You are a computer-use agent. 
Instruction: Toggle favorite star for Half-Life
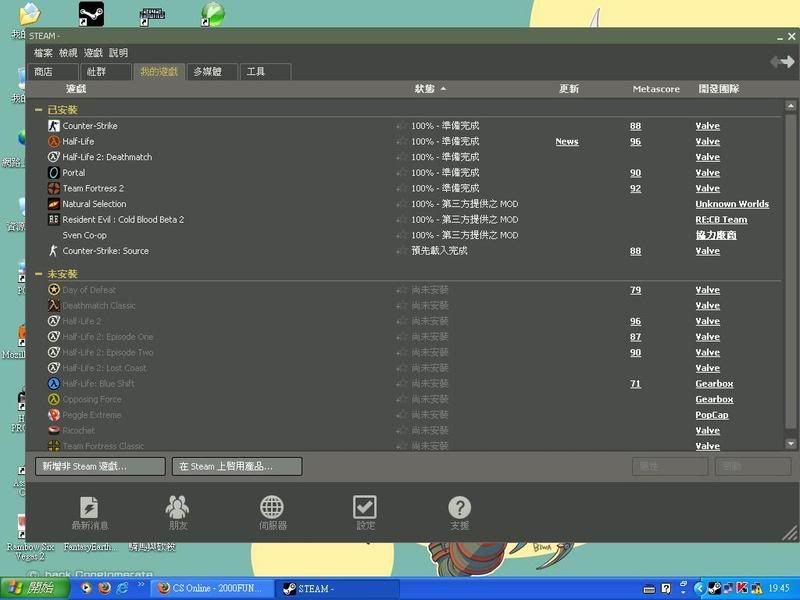click(401, 142)
